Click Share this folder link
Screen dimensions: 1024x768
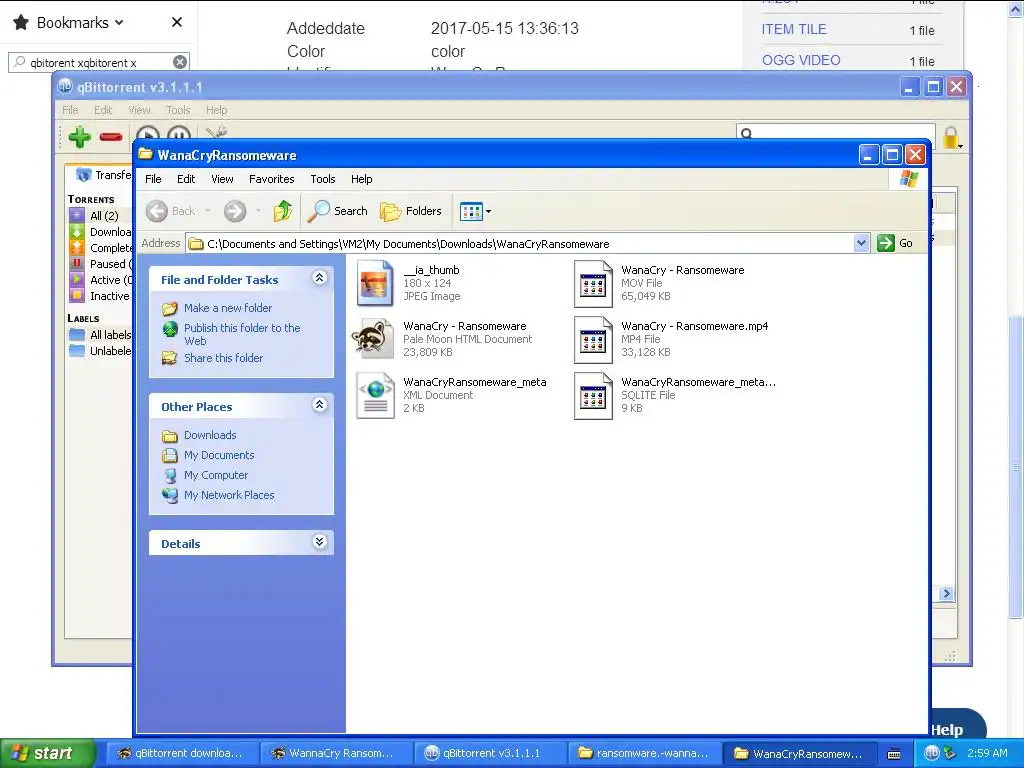tap(223, 358)
